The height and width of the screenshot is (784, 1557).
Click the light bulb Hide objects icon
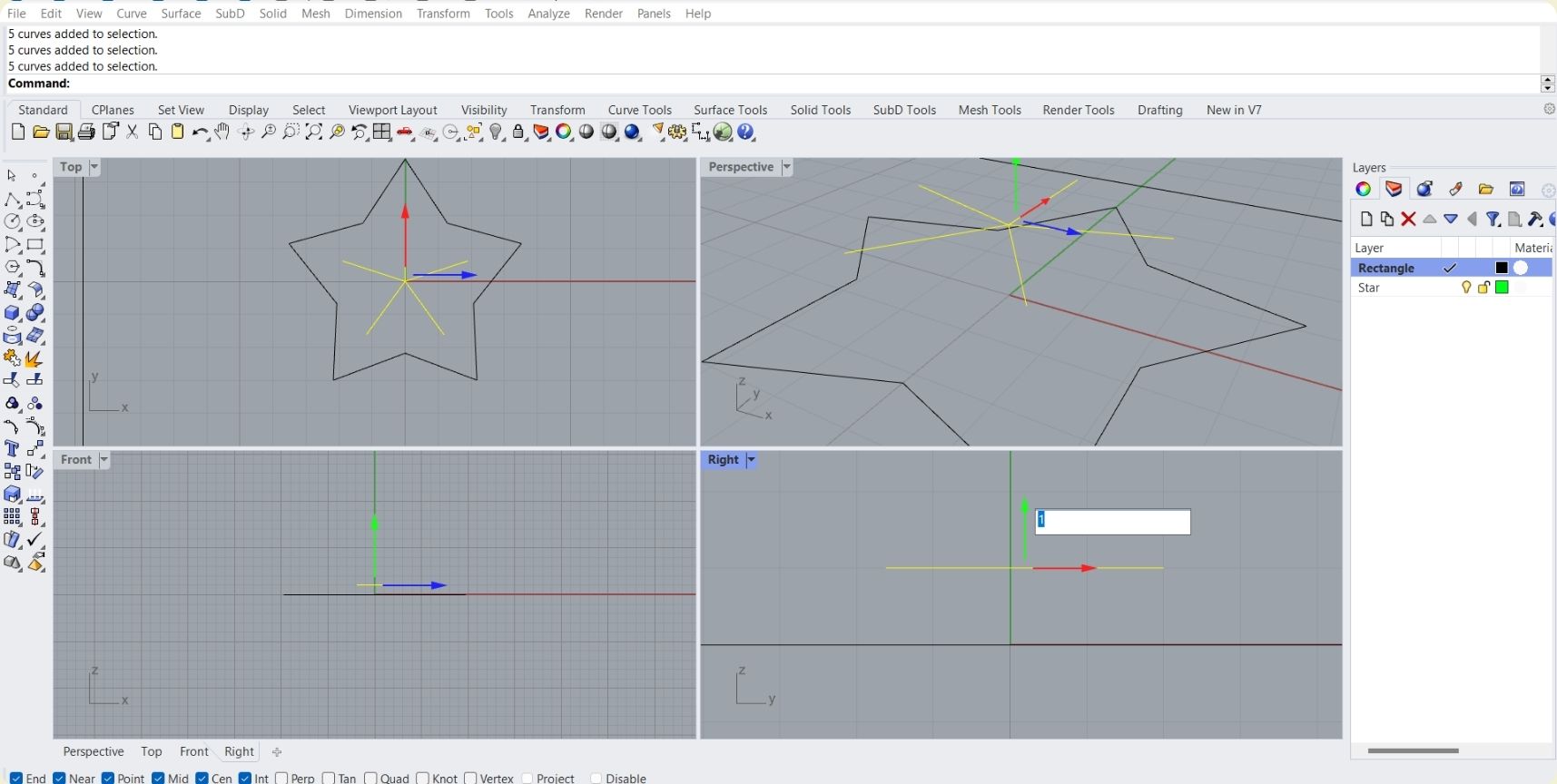click(496, 132)
